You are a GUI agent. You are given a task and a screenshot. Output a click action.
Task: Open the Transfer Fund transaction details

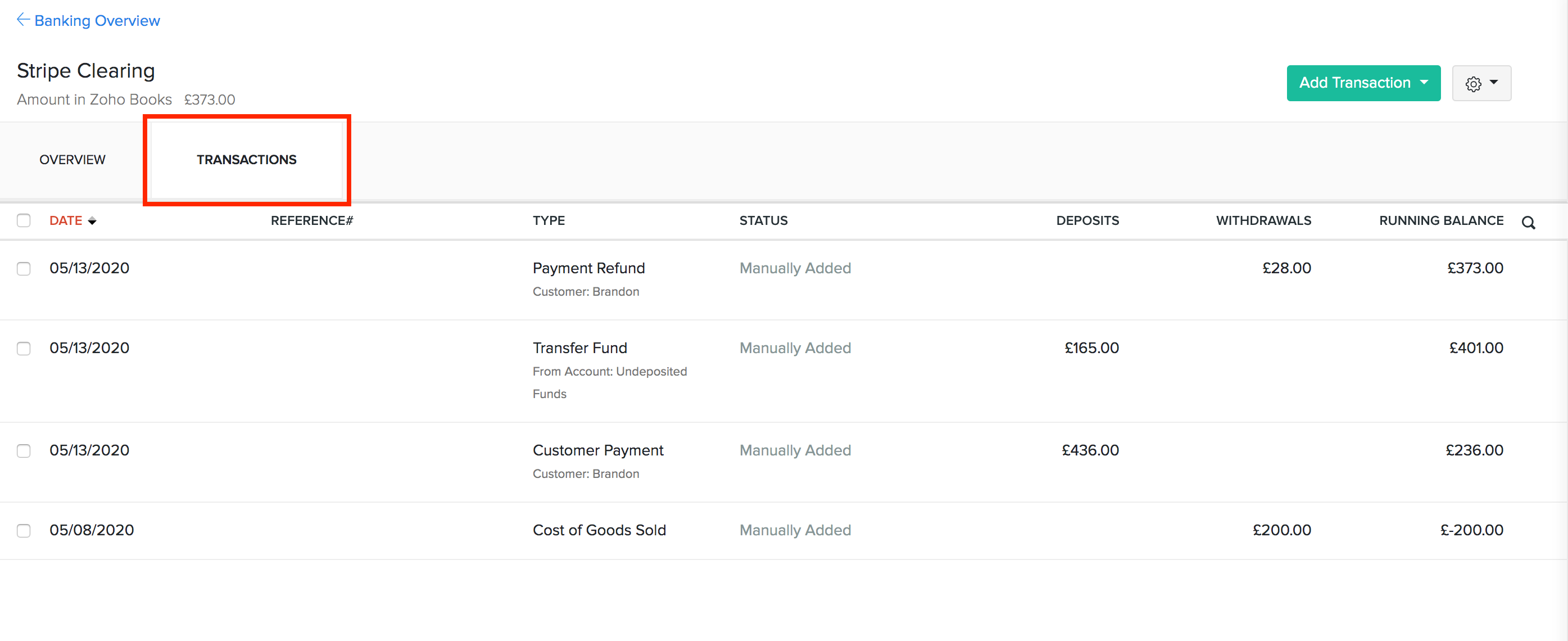[x=579, y=347]
